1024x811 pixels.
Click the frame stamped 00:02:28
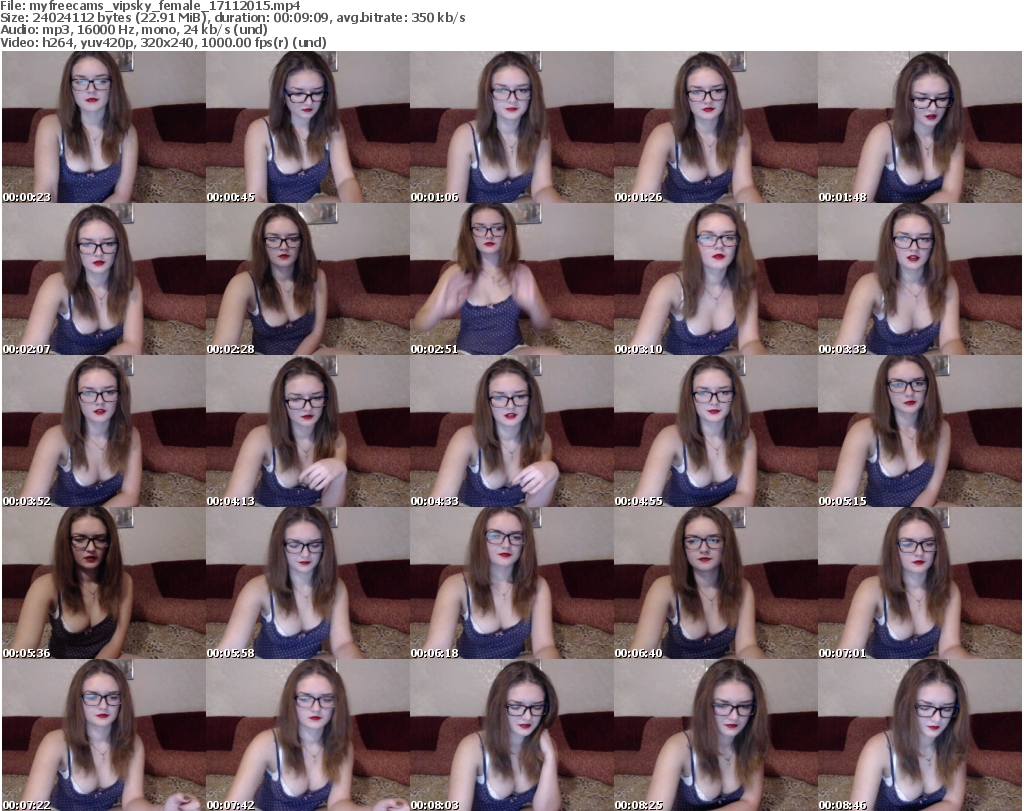[308, 279]
